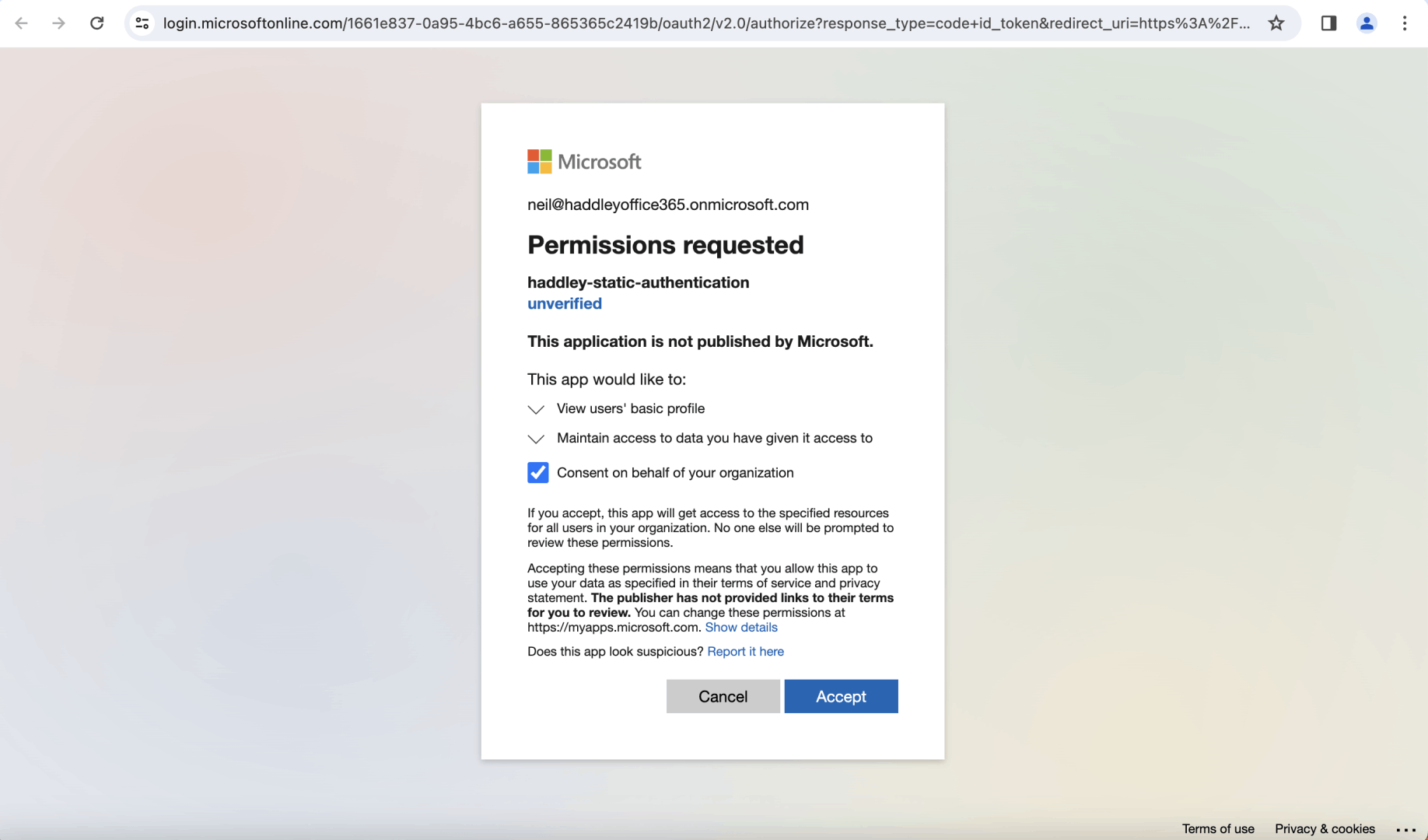The width and height of the screenshot is (1428, 840).
Task: Open the Chrome three-dot menu
Action: click(x=1405, y=23)
